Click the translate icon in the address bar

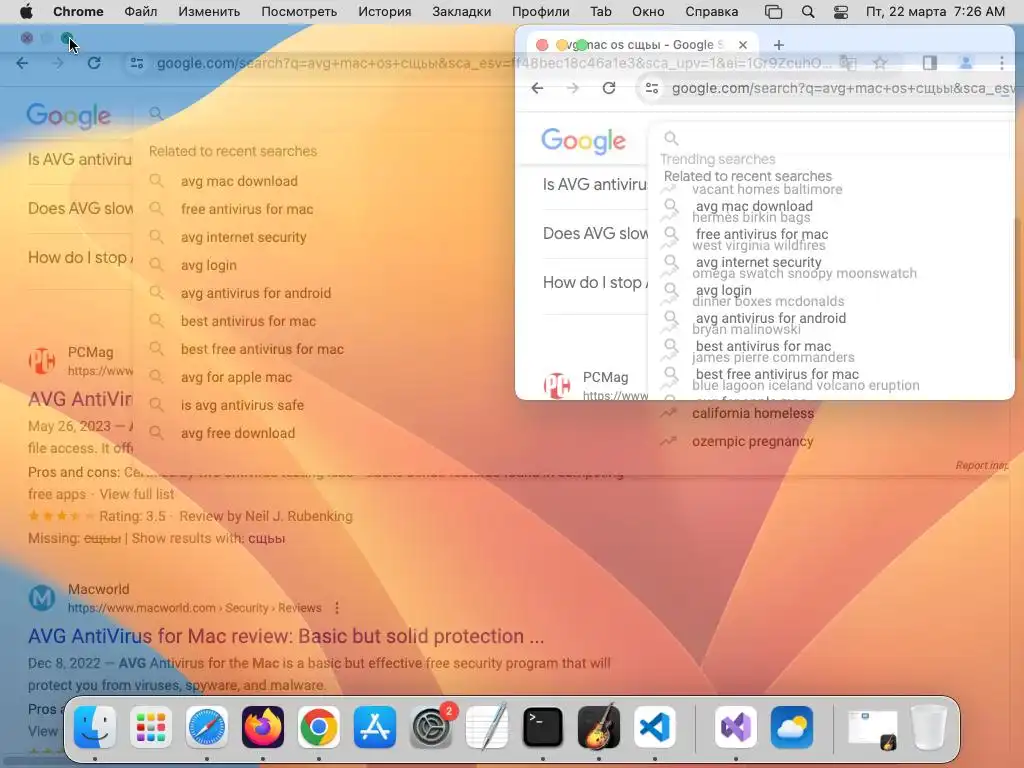click(x=848, y=63)
